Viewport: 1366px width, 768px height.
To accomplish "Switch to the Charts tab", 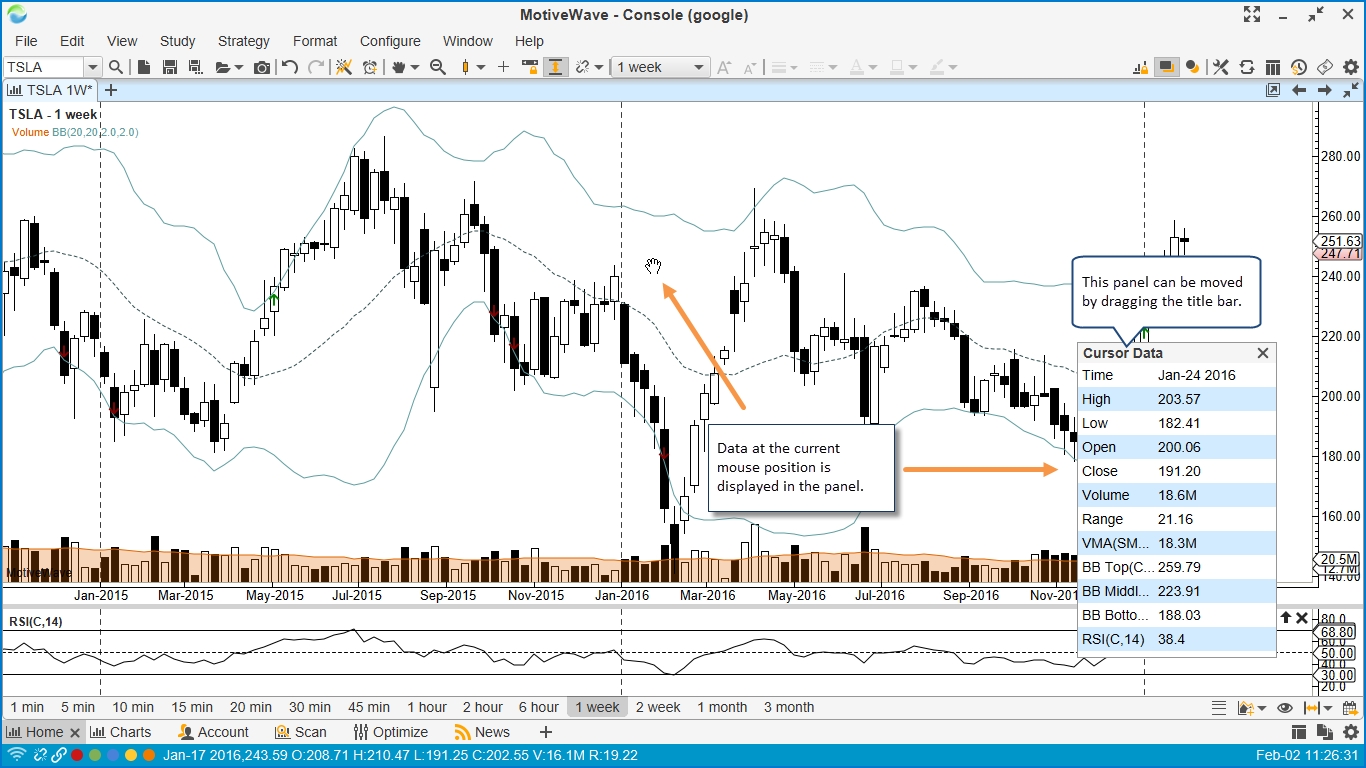I will coord(121,732).
